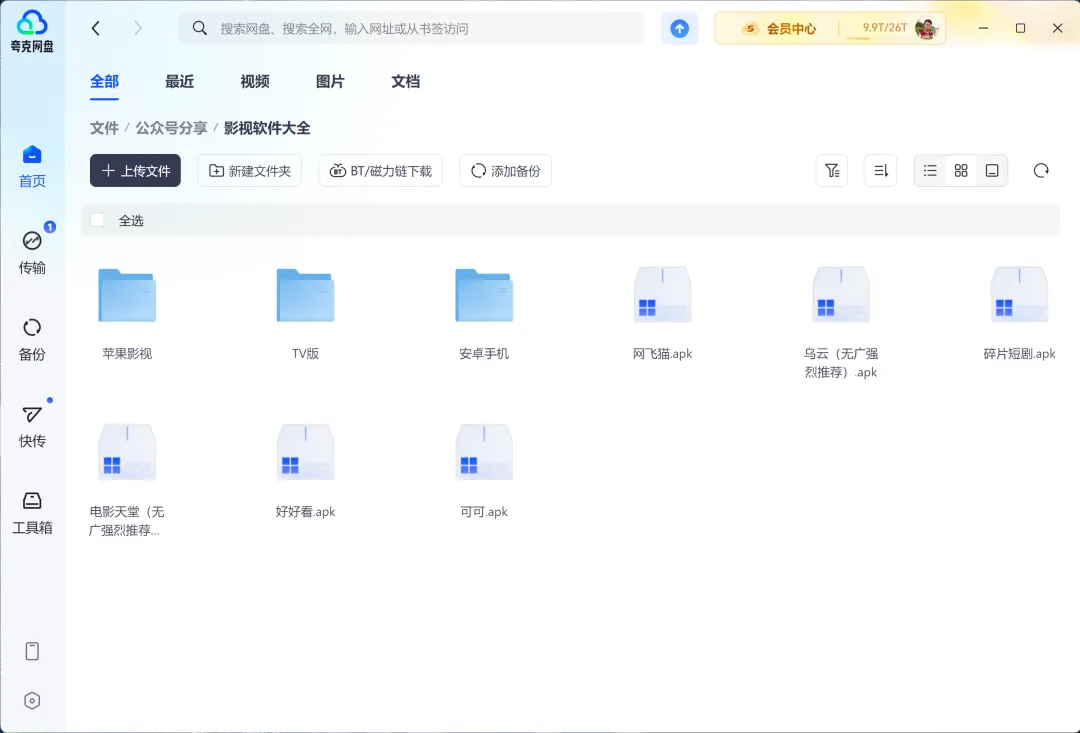Click the 可可.apk file name

tap(484, 511)
